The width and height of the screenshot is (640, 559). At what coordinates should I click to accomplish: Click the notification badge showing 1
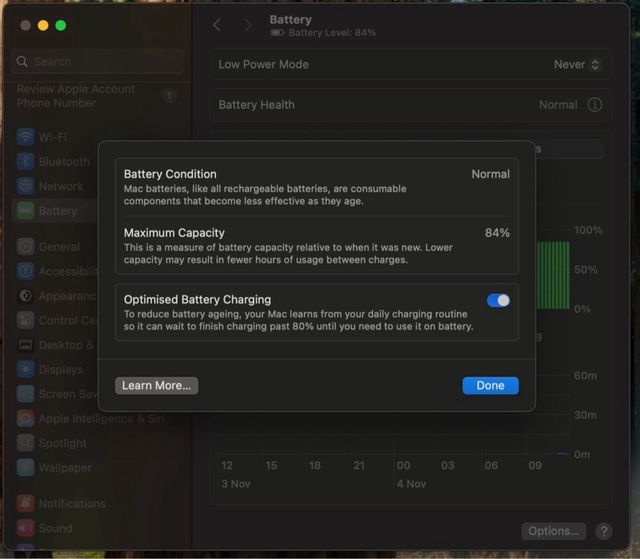click(x=169, y=96)
